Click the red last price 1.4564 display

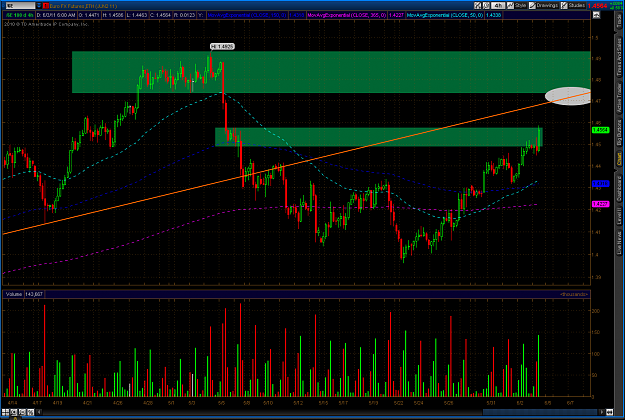597,6
